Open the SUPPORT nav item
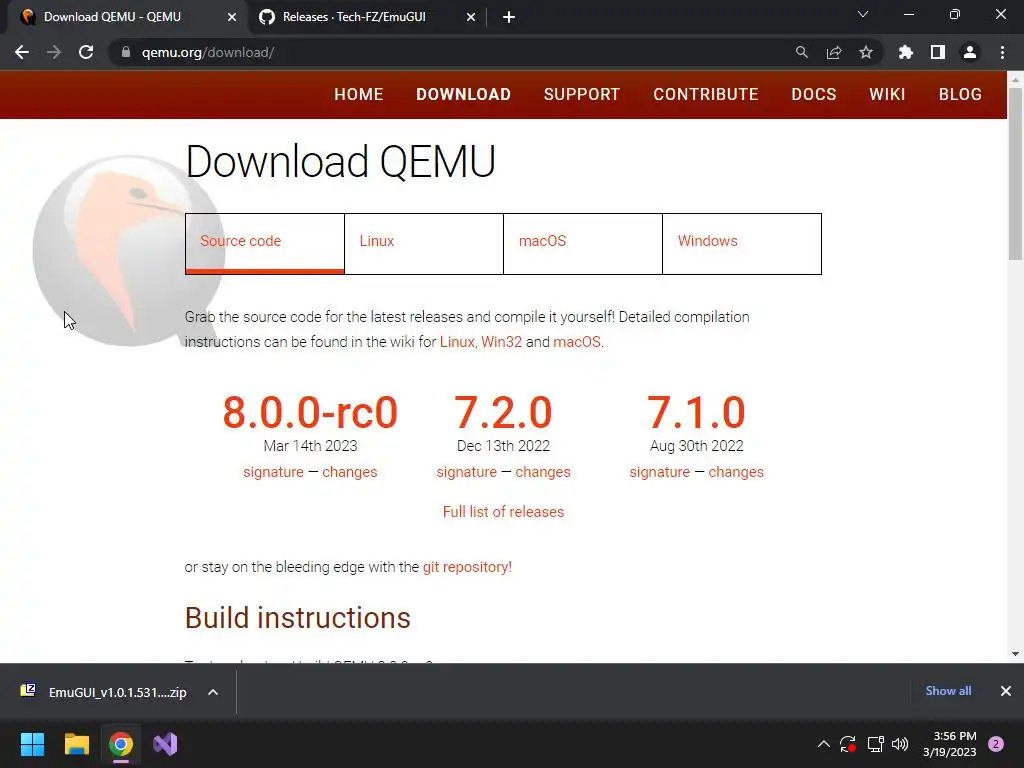Viewport: 1024px width, 768px height. click(582, 94)
